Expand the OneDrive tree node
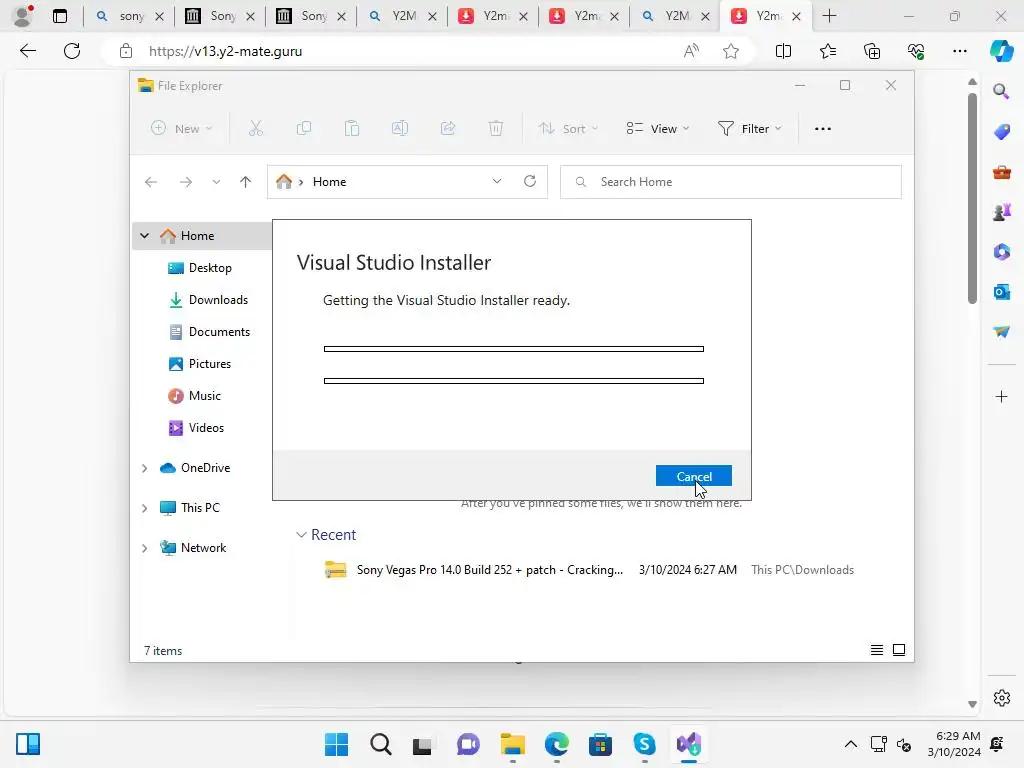The image size is (1024, 768). [x=144, y=468]
